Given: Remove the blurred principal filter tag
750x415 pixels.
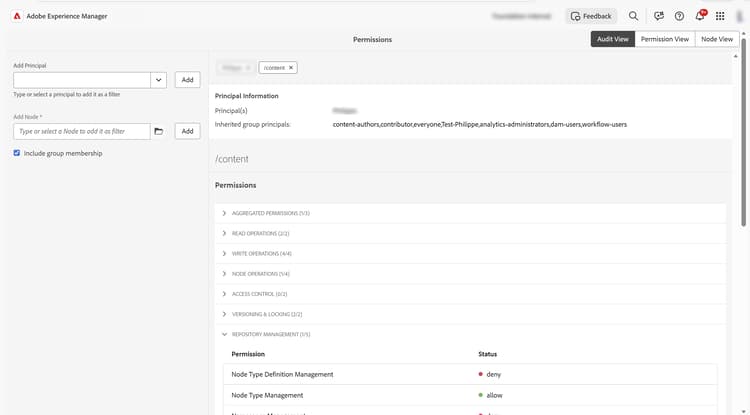Looking at the screenshot, I should click(x=248, y=67).
